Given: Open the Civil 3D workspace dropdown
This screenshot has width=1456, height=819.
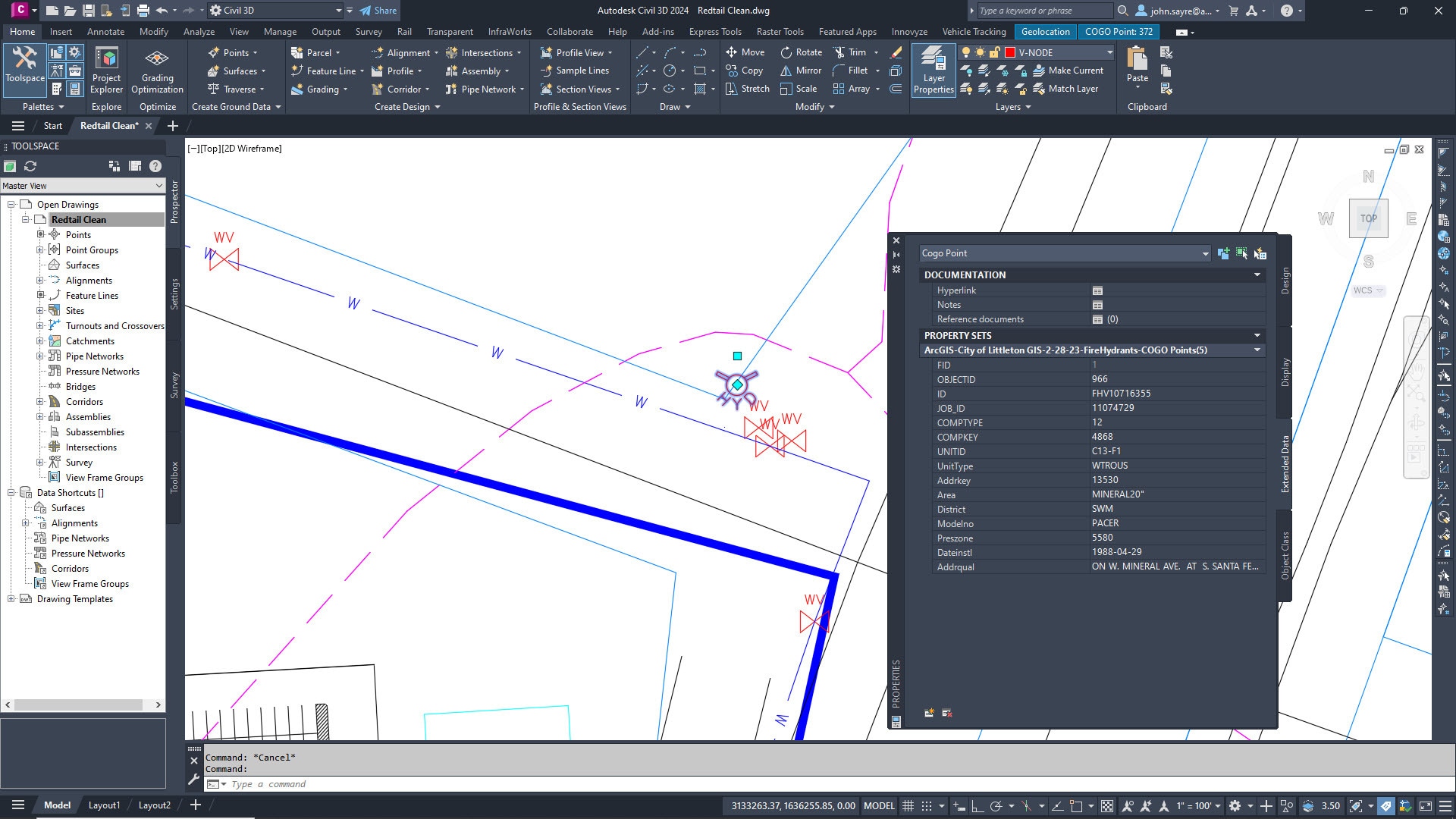Looking at the screenshot, I should [x=276, y=11].
